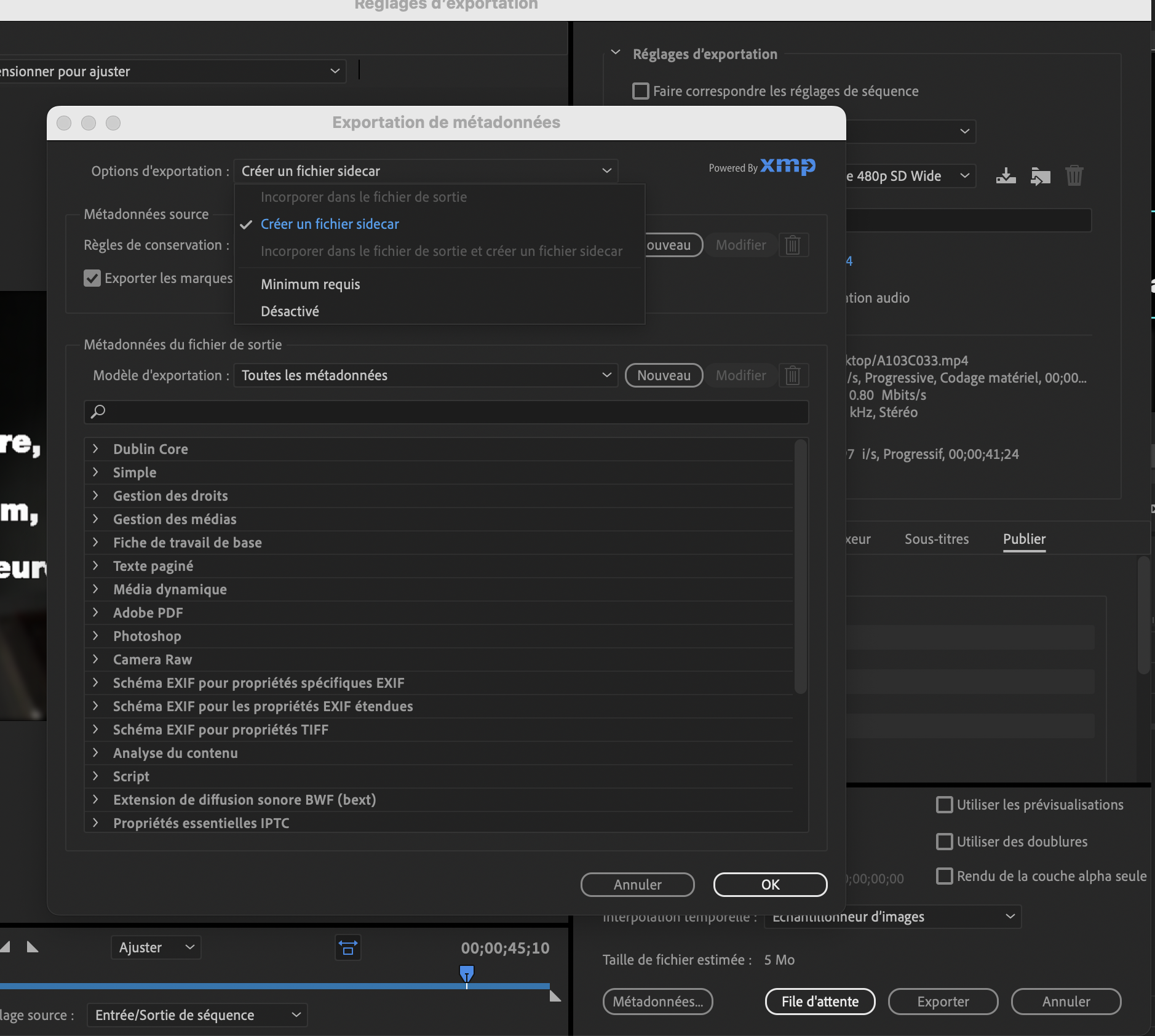Click trash icon beside Modèle d'exportation

[x=793, y=375]
